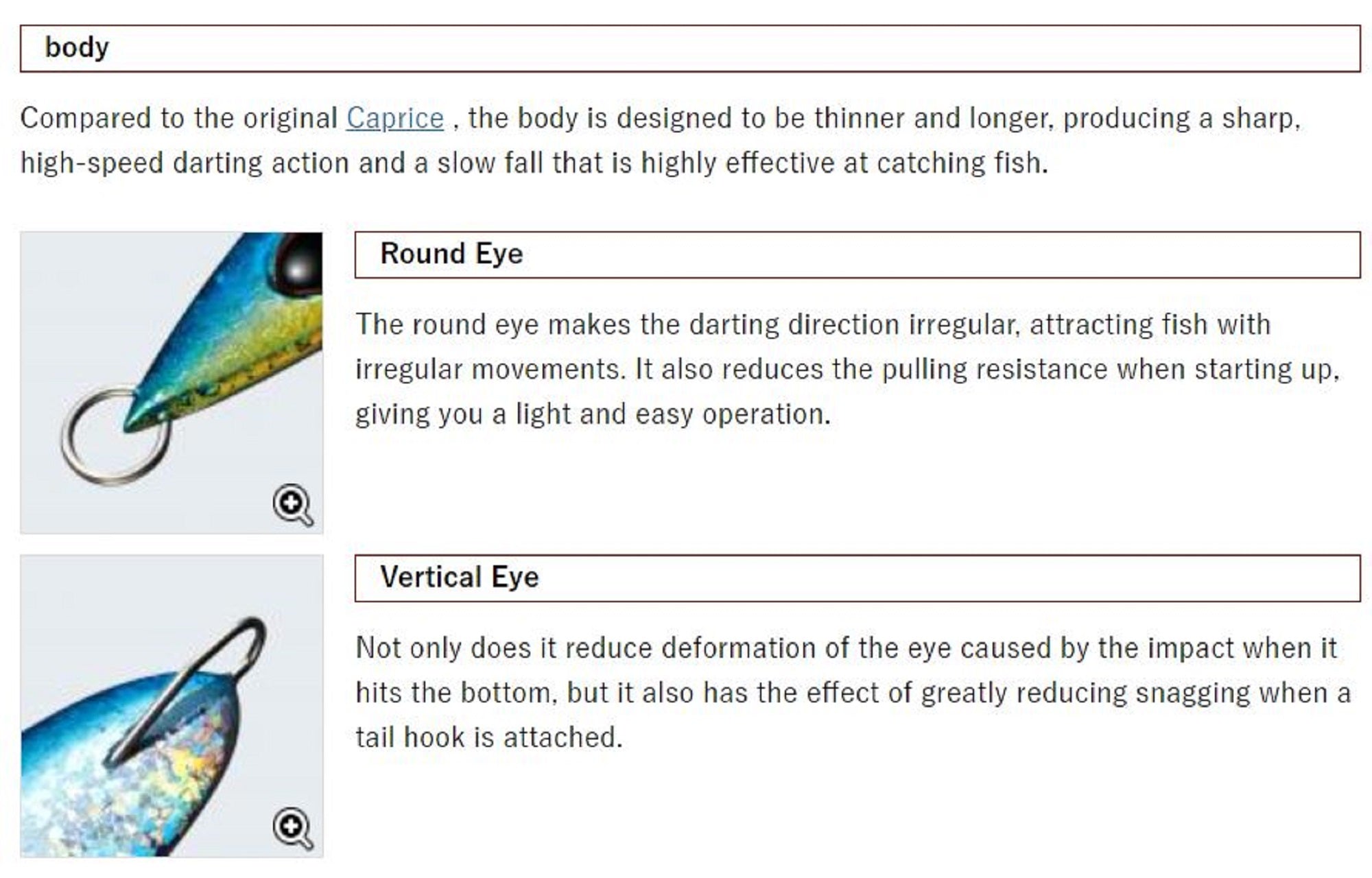Click the "Vertical Eye" heading box
This screenshot has width=1372, height=878.
858,578
